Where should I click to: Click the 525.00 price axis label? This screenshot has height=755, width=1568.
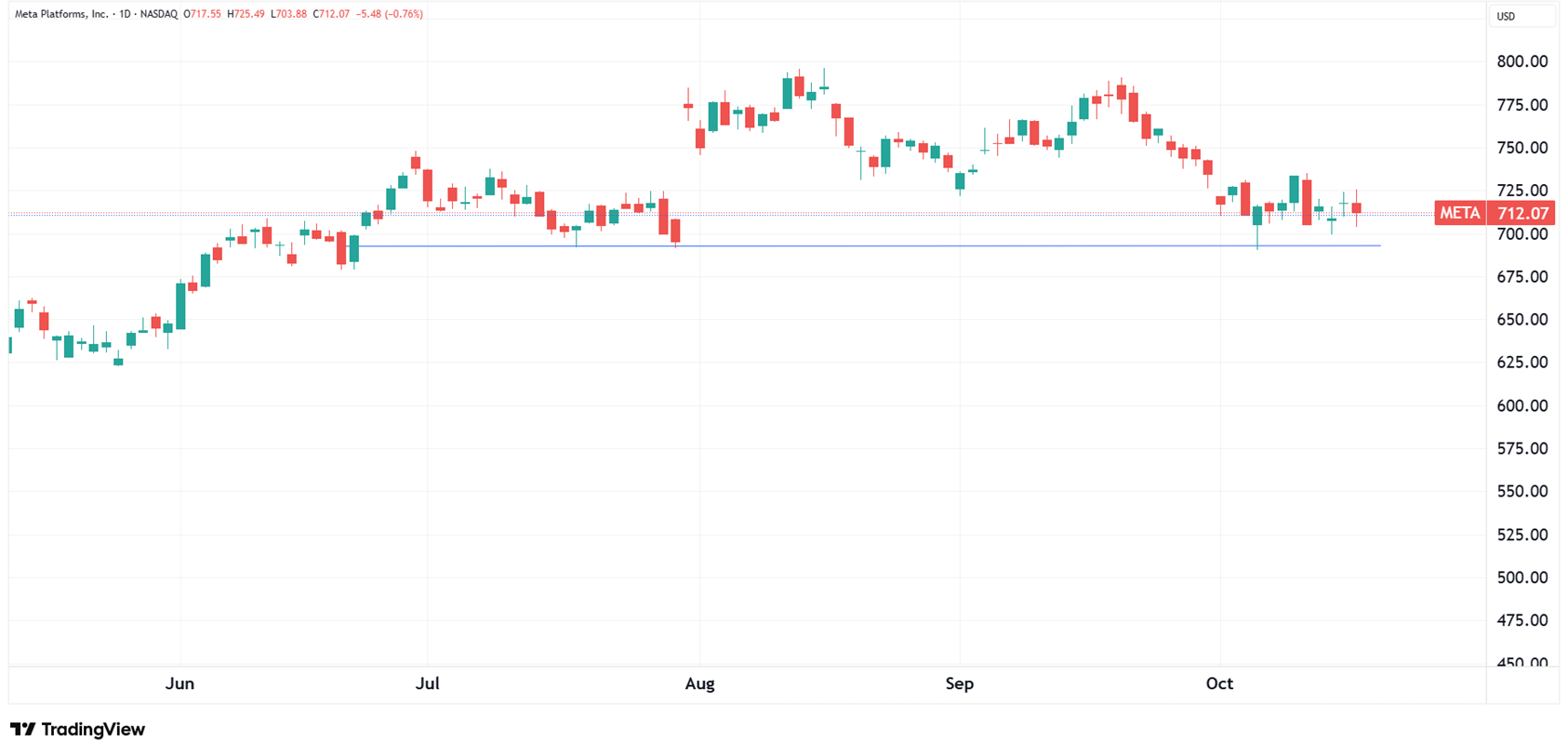point(1521,535)
